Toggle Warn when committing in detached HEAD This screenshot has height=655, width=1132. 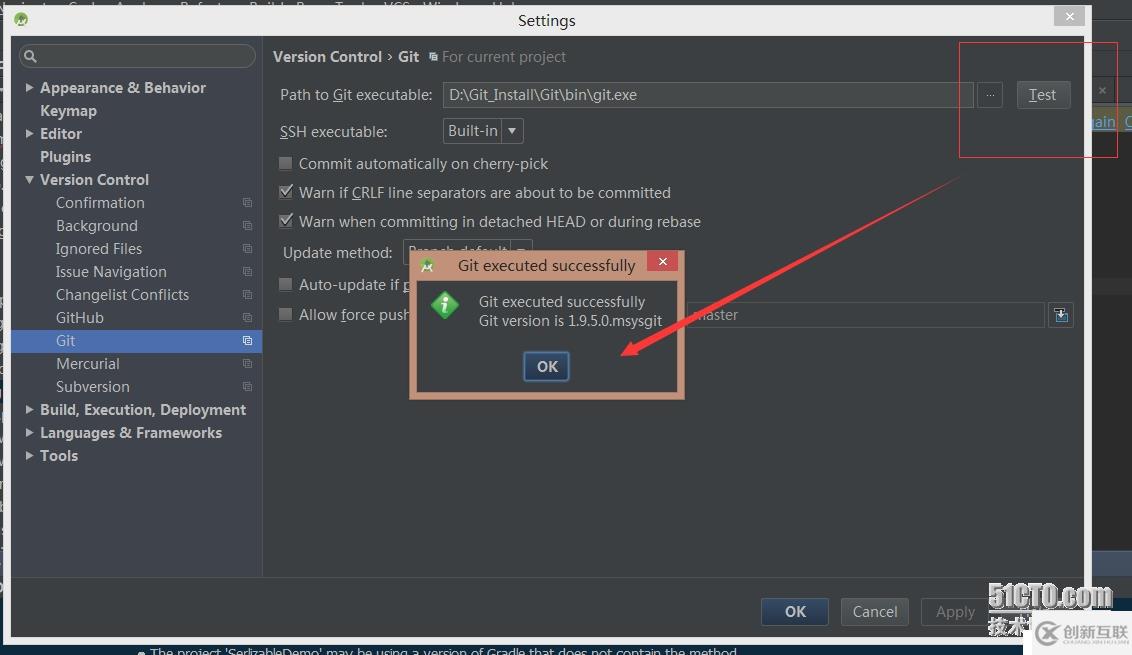pos(286,221)
